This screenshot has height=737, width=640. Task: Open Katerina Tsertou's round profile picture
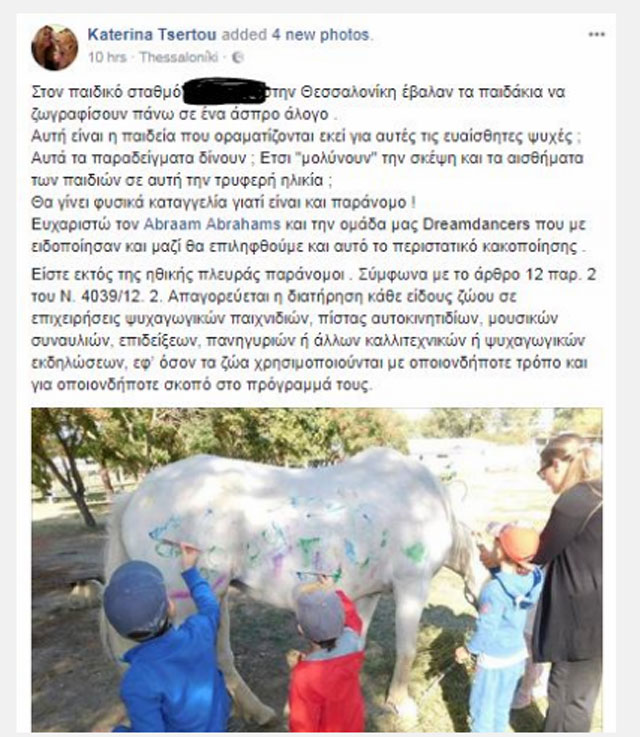pyautogui.click(x=55, y=47)
